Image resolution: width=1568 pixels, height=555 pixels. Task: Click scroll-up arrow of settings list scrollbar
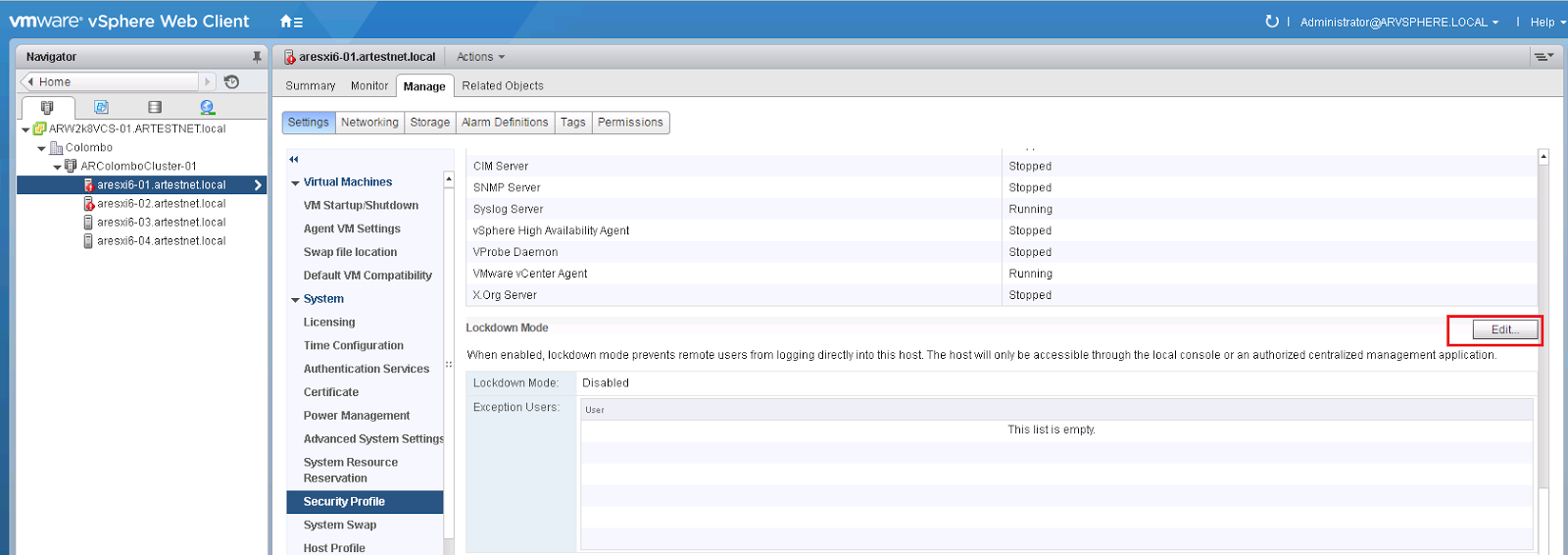(449, 179)
